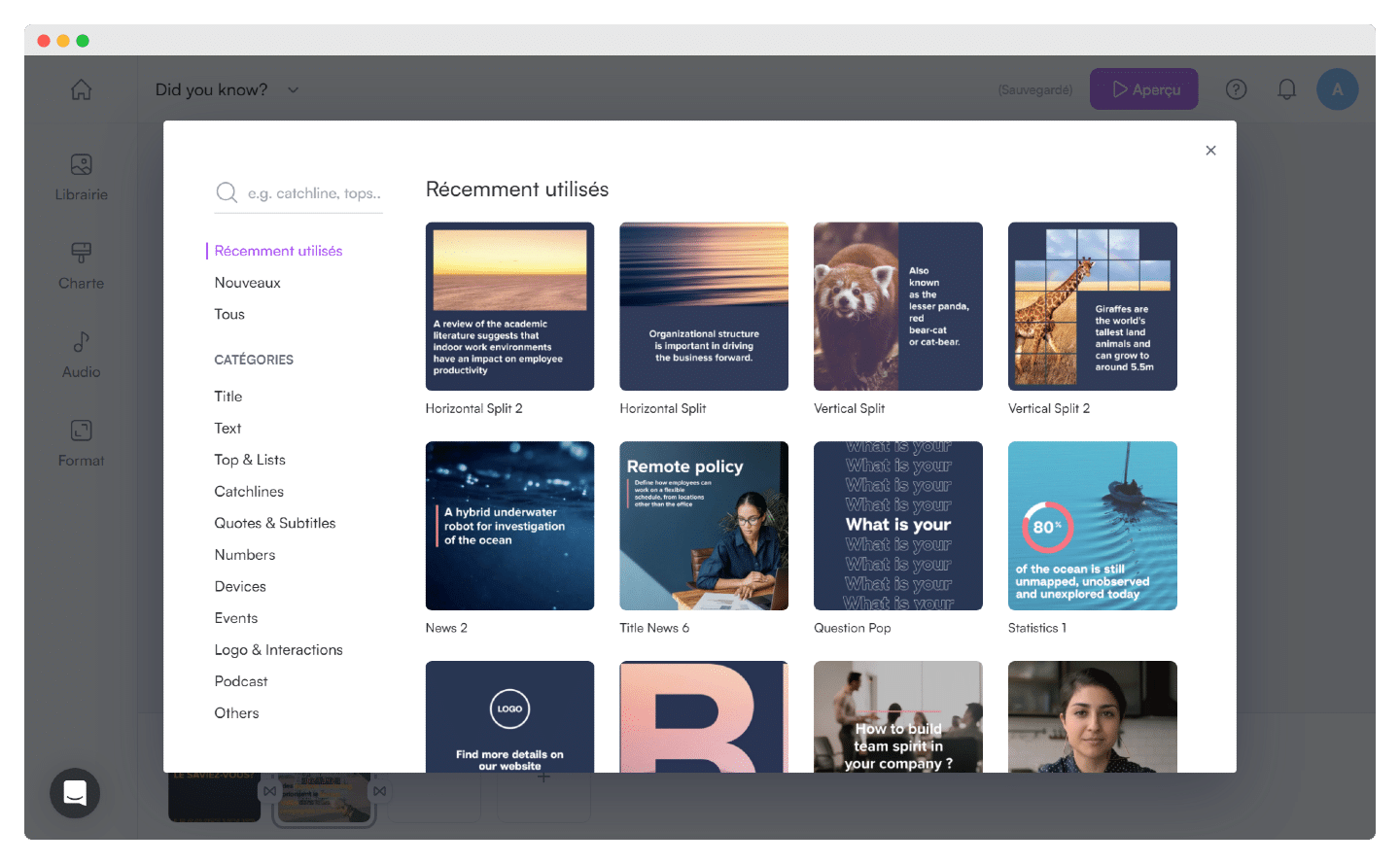
Task: Click the Aperçu preview button
Action: click(1144, 89)
